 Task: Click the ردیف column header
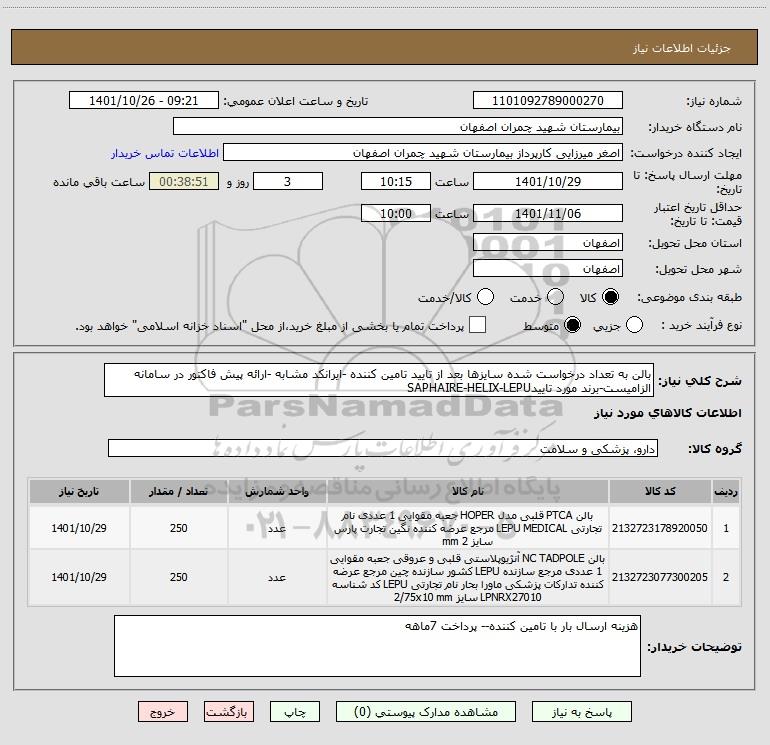726,492
